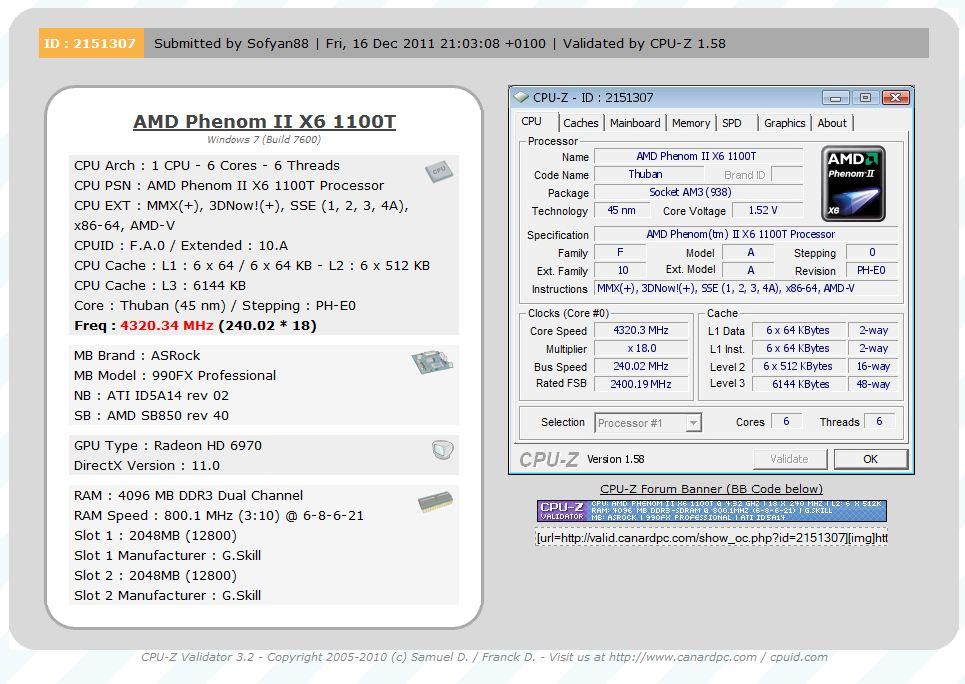Click the Package value Socket AM3 (938)
The width and height of the screenshot is (965, 684).
[x=698, y=192]
